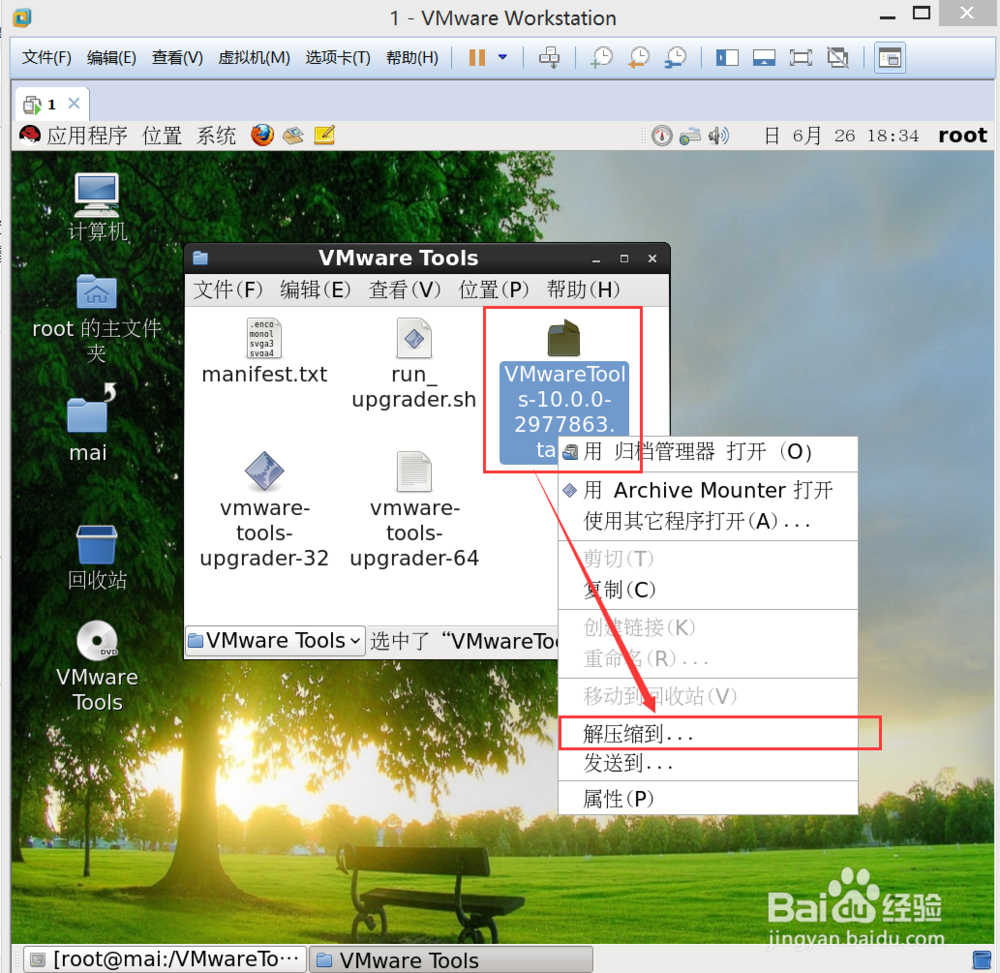Viewport: 1000px width, 973px height.
Task: Send Ctrl+Alt+Del to the guest
Action: pyautogui.click(x=549, y=58)
